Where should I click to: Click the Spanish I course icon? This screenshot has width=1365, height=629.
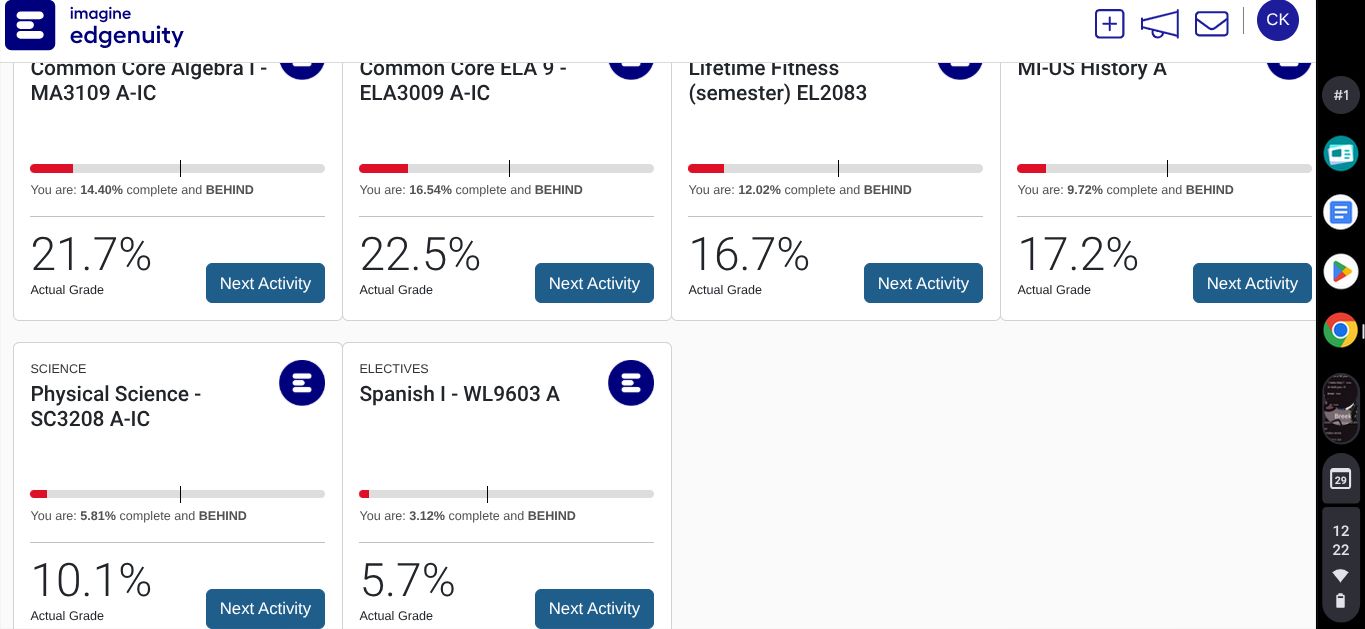point(631,383)
